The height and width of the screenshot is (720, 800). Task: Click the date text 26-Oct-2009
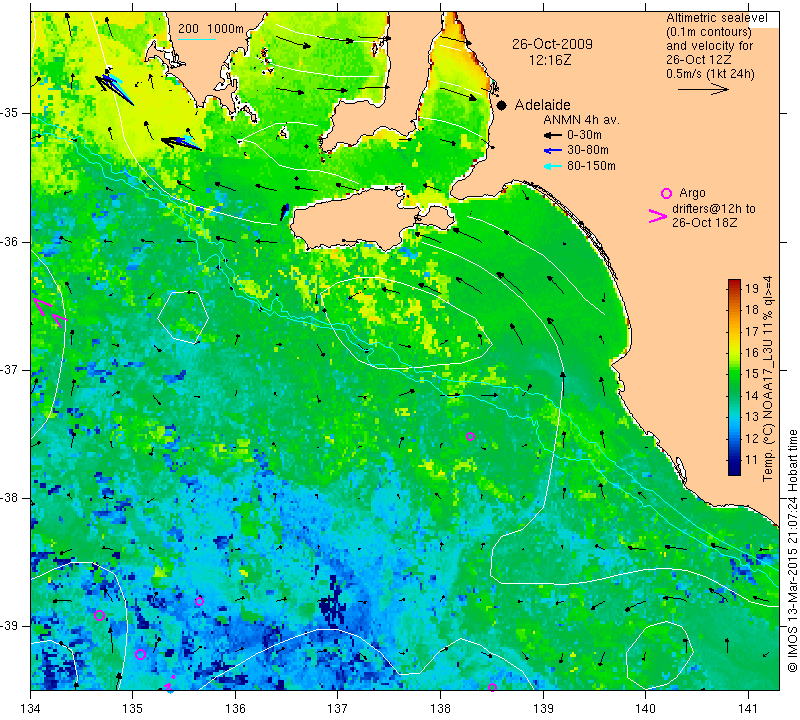(552, 44)
